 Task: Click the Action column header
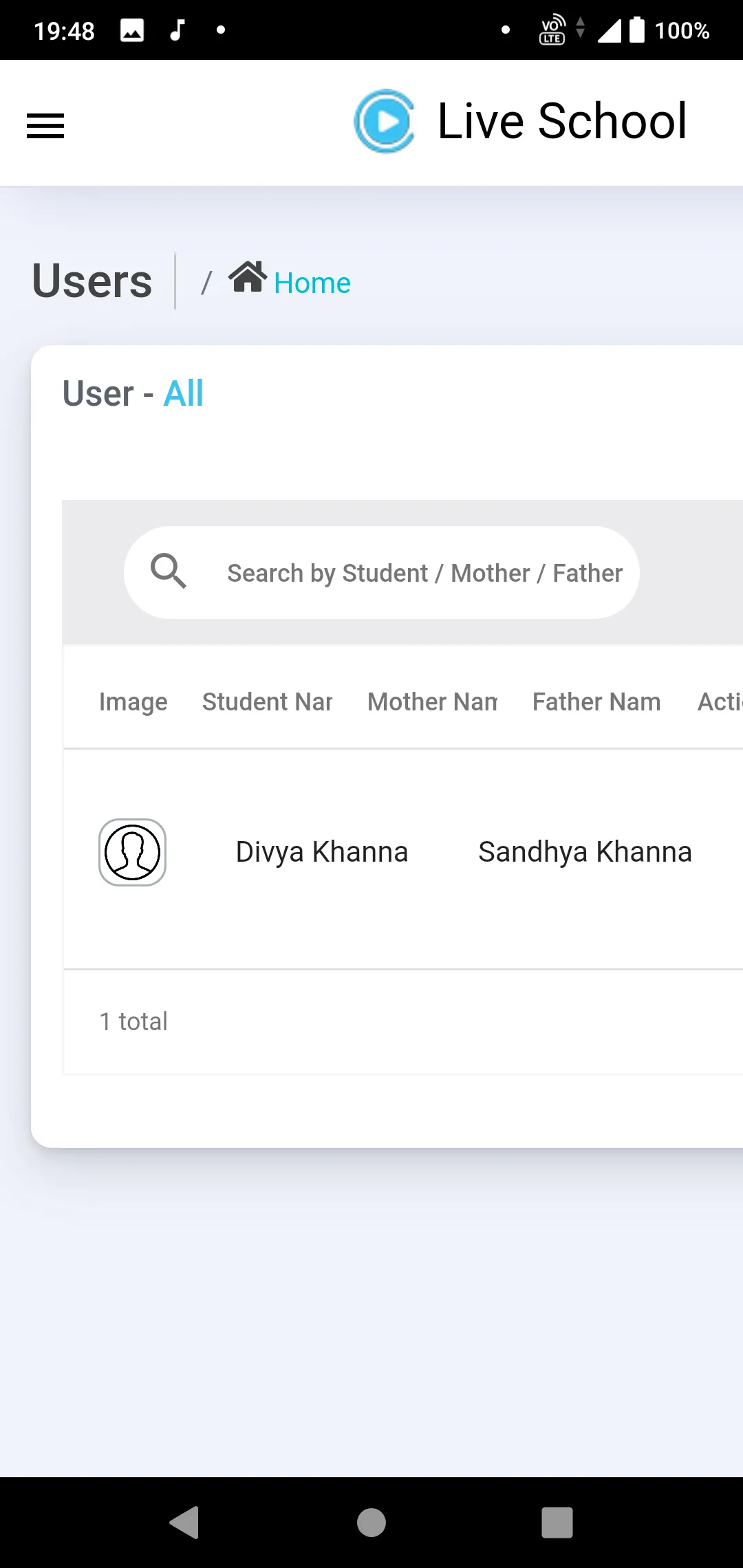pos(720,702)
